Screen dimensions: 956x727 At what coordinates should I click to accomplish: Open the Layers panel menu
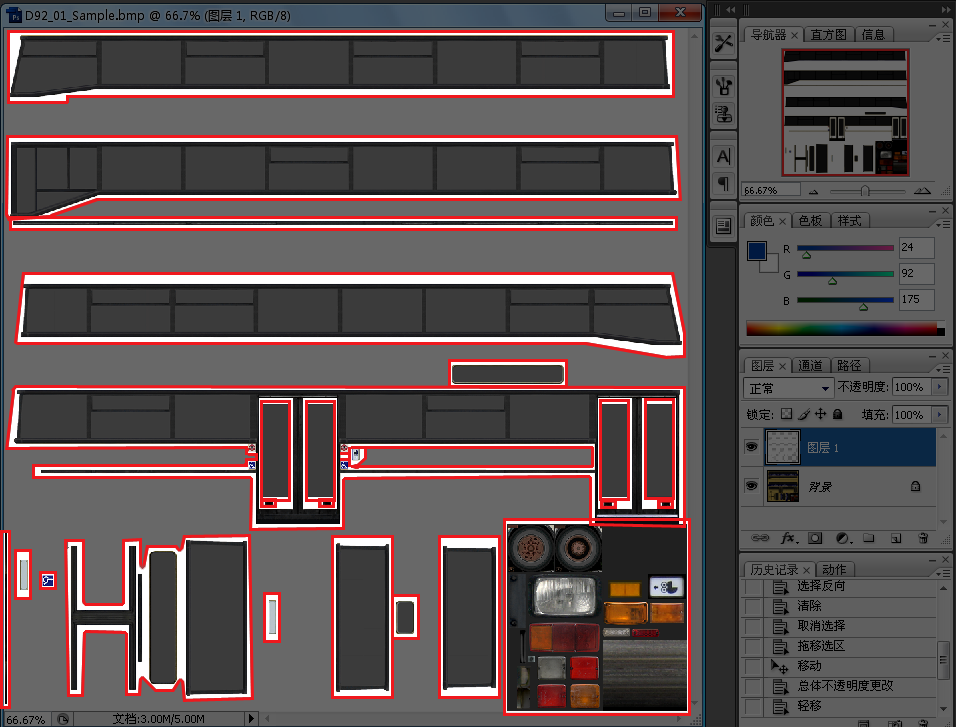[943, 370]
